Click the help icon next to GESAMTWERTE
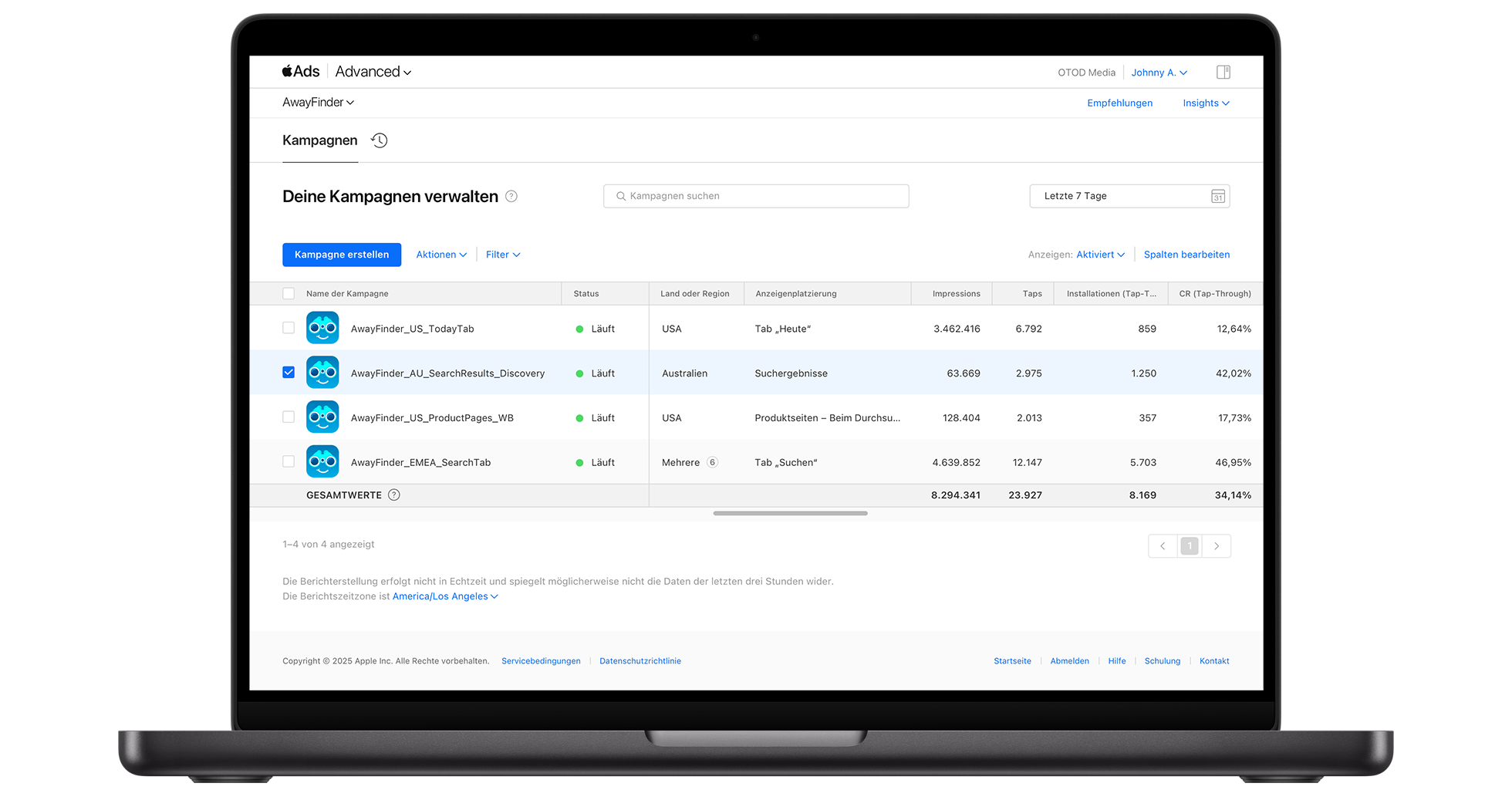 394,495
